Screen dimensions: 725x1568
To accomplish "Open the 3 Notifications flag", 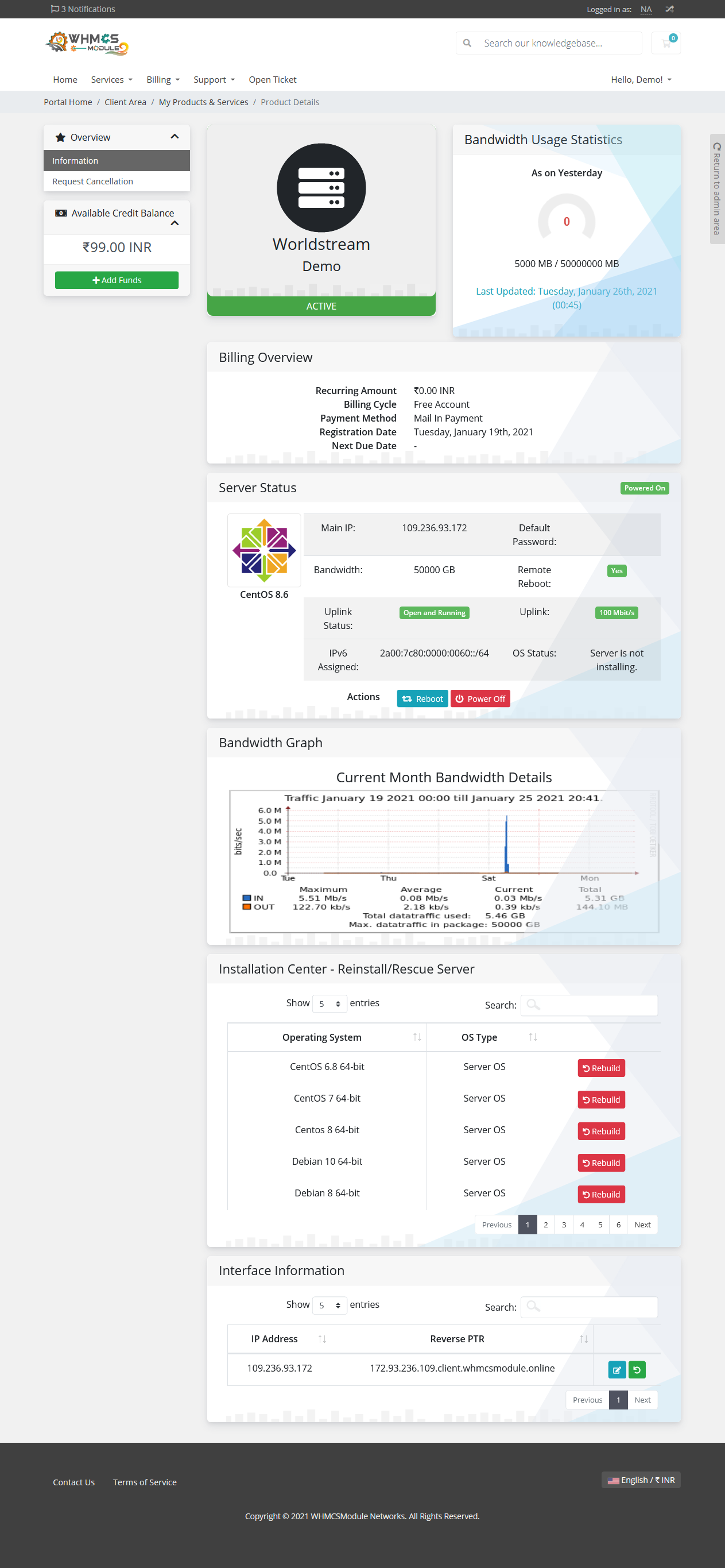I will pos(83,9).
